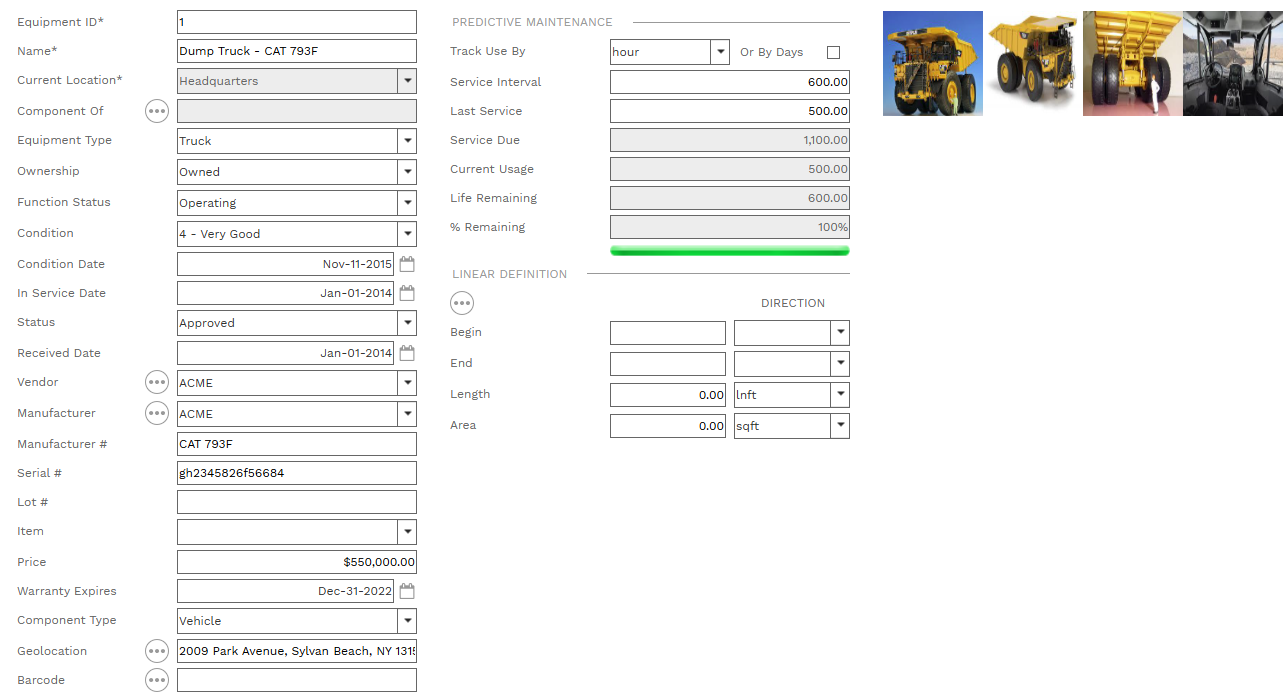Click the Barcode ellipsis button

pyautogui.click(x=157, y=680)
